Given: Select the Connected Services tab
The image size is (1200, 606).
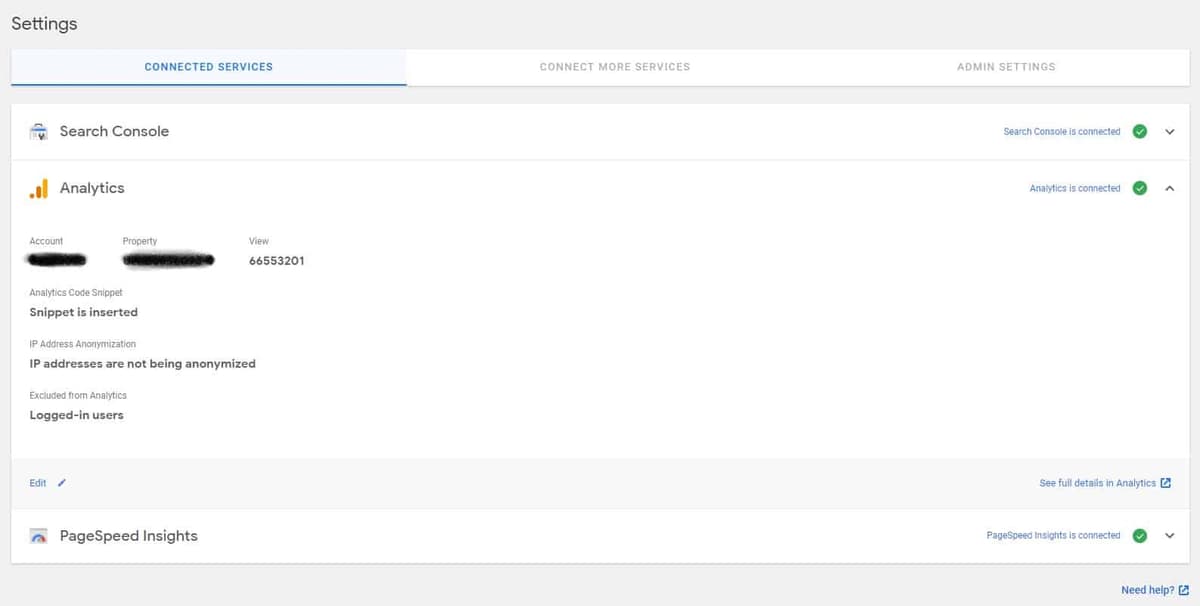Looking at the screenshot, I should [208, 67].
